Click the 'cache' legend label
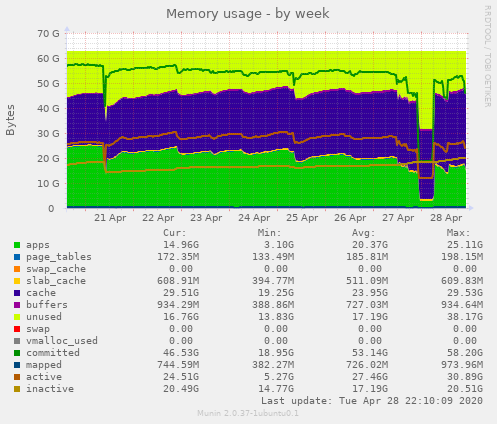Image resolution: width=497 pixels, height=424 pixels. tap(41, 293)
